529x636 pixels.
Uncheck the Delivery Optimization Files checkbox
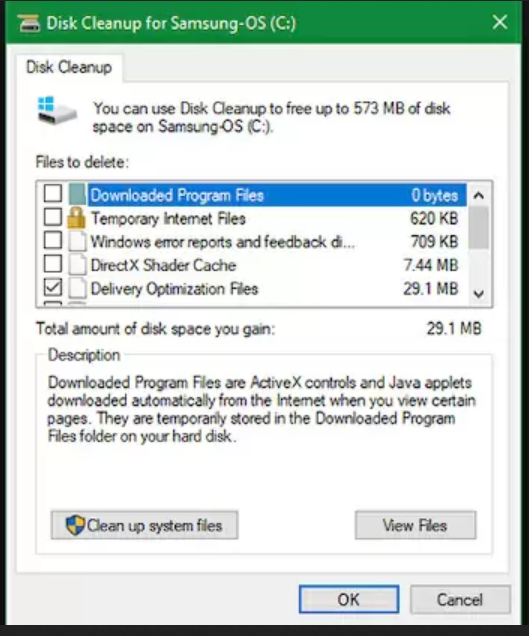pyautogui.click(x=53, y=288)
